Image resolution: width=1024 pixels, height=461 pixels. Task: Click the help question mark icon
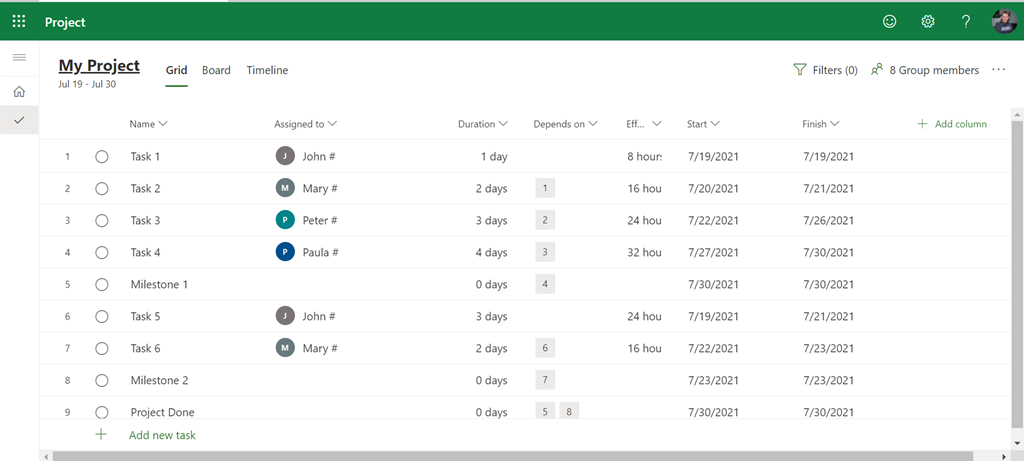(x=965, y=21)
